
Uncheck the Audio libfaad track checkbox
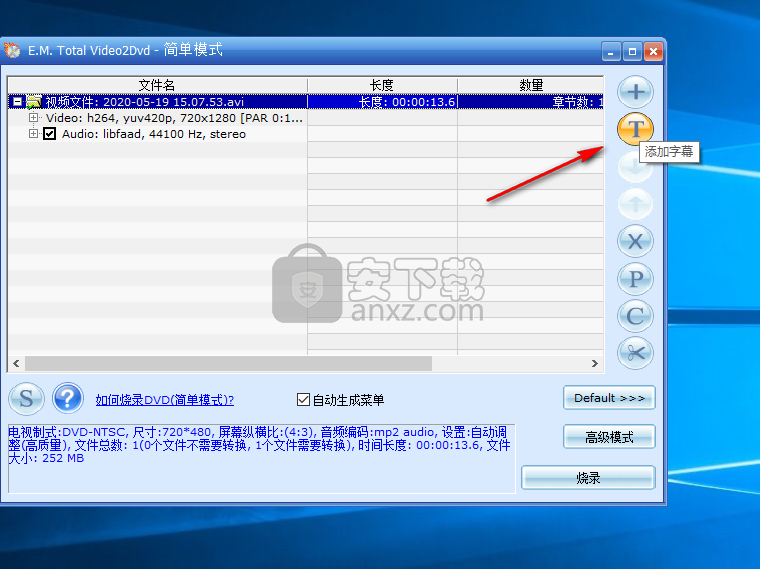49,134
